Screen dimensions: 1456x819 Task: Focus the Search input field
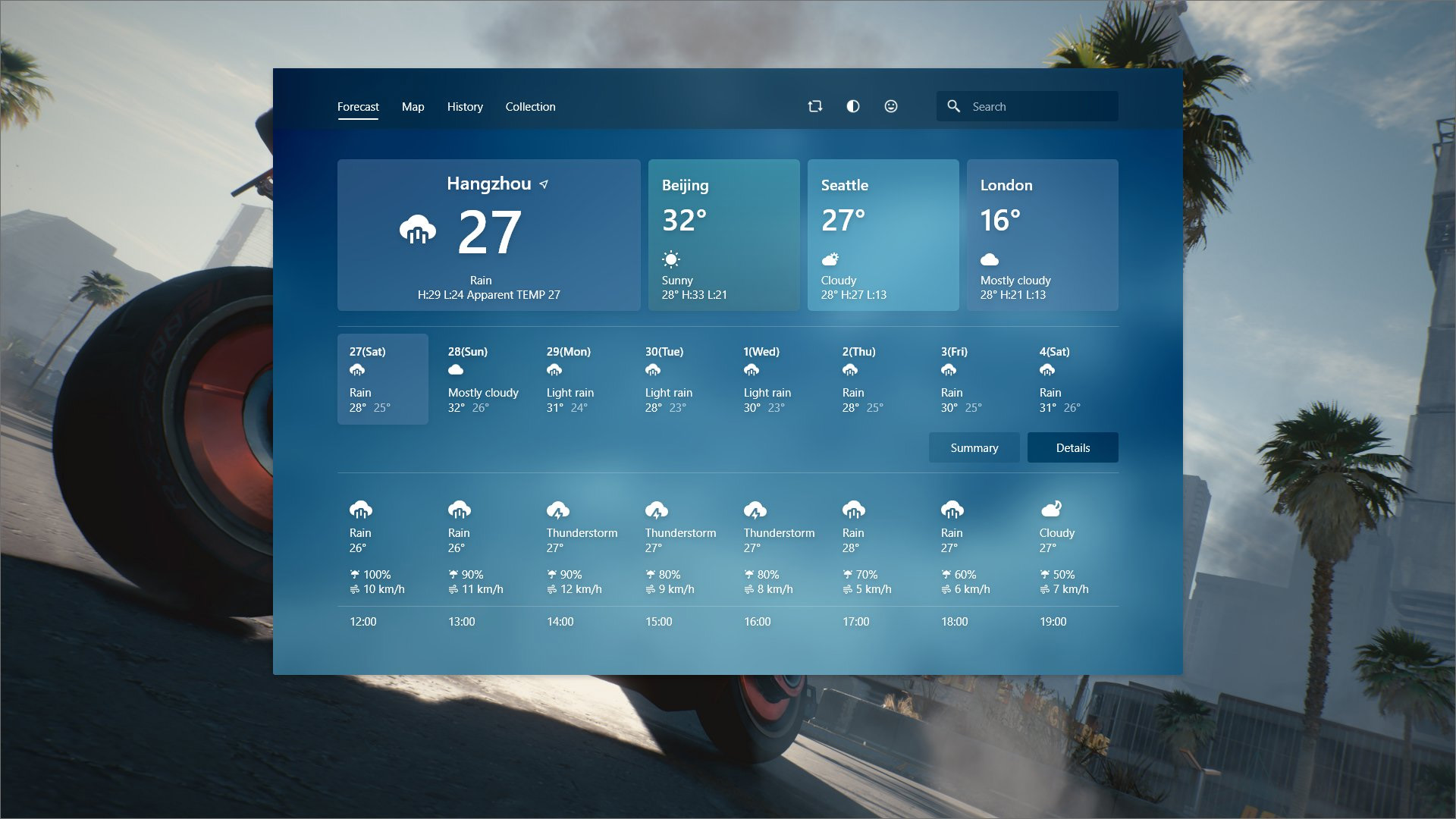point(1027,106)
